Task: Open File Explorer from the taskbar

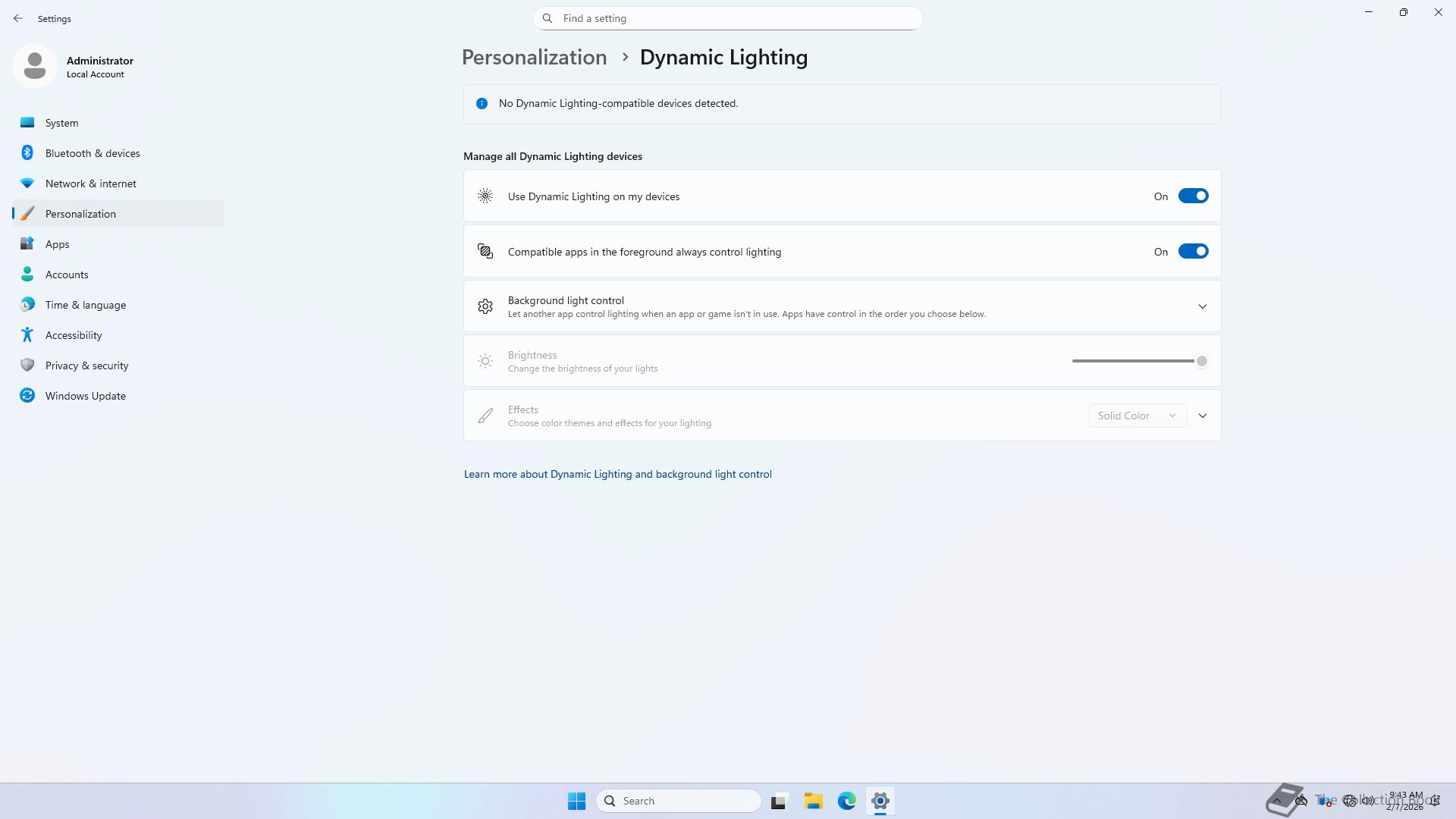Action: click(814, 801)
